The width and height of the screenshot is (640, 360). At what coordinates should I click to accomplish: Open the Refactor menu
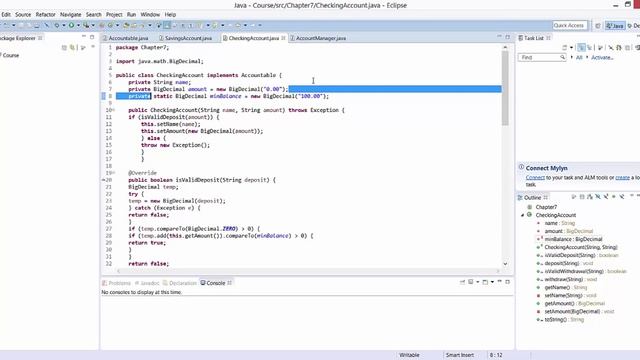click(45, 14)
